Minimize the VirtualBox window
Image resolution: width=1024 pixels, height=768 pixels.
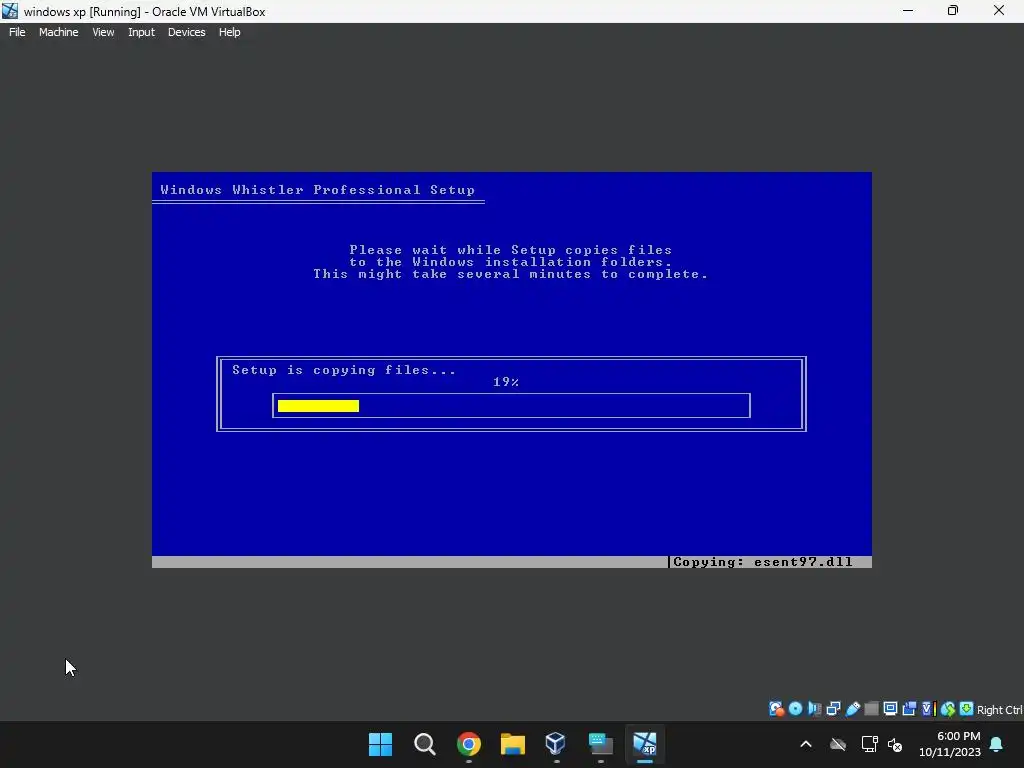(908, 11)
